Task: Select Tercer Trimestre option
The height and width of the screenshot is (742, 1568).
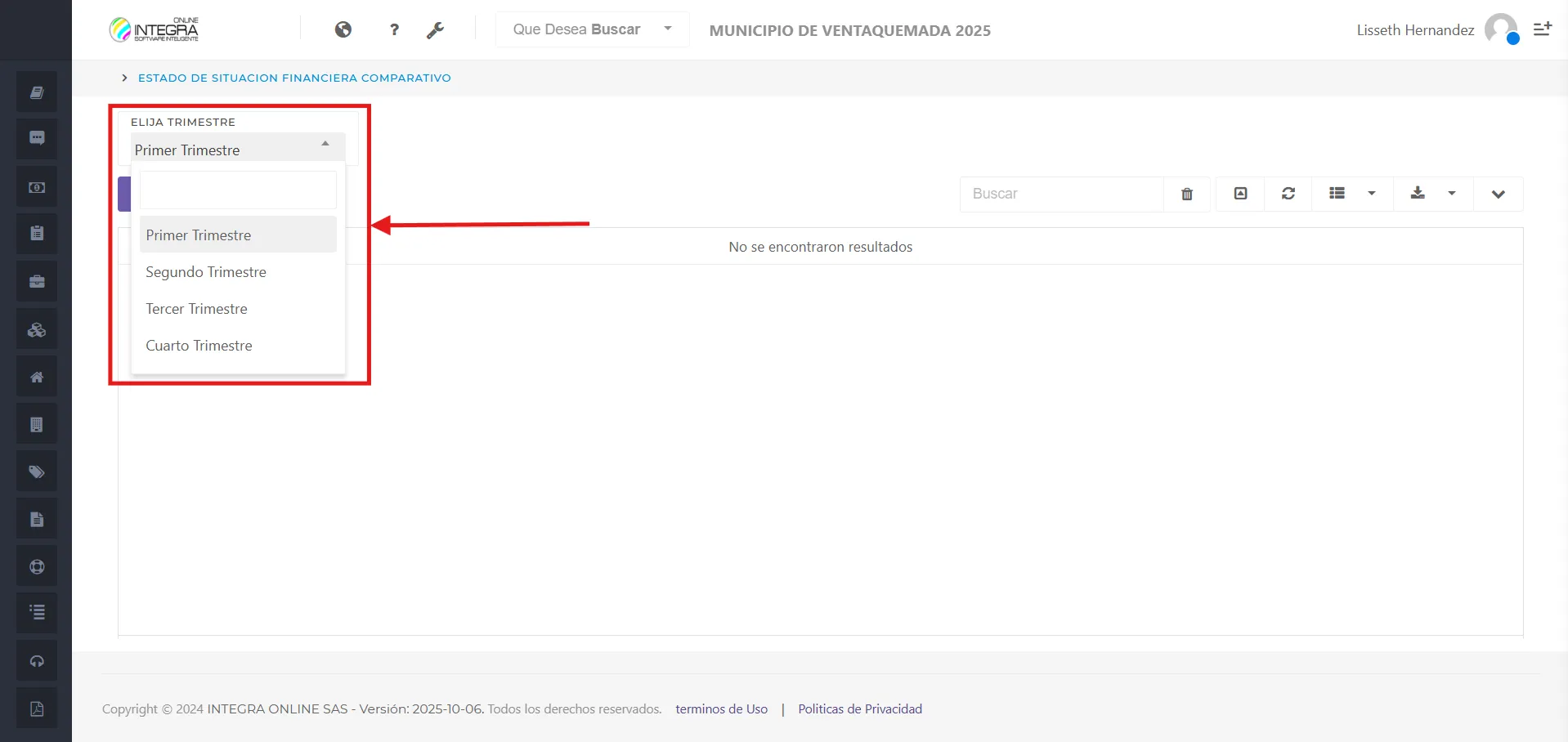Action: pos(196,309)
